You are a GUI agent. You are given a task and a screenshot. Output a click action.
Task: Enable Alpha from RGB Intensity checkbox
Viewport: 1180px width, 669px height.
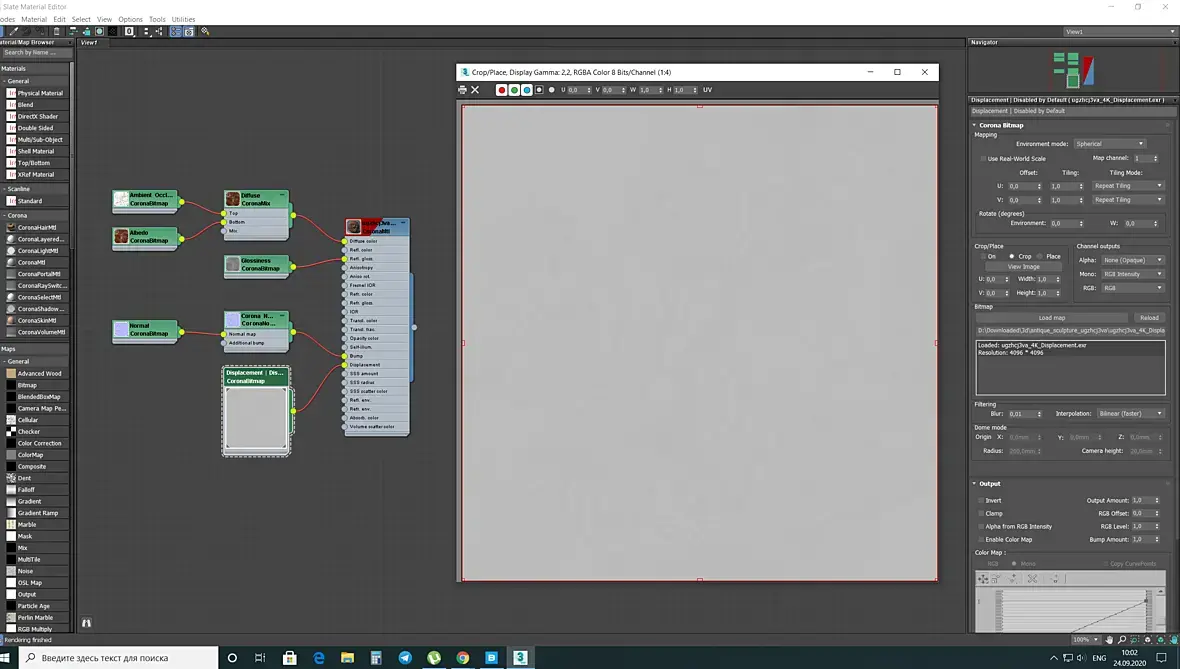pyautogui.click(x=981, y=527)
